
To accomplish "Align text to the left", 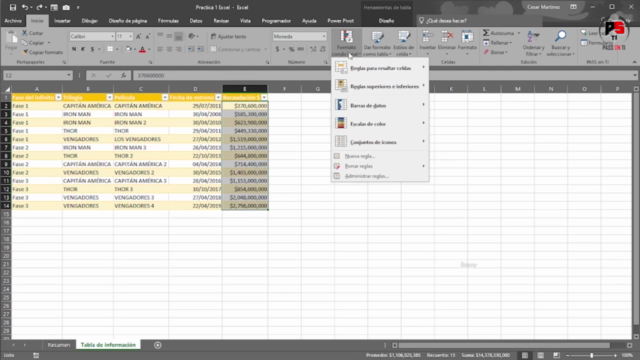I will coord(160,49).
